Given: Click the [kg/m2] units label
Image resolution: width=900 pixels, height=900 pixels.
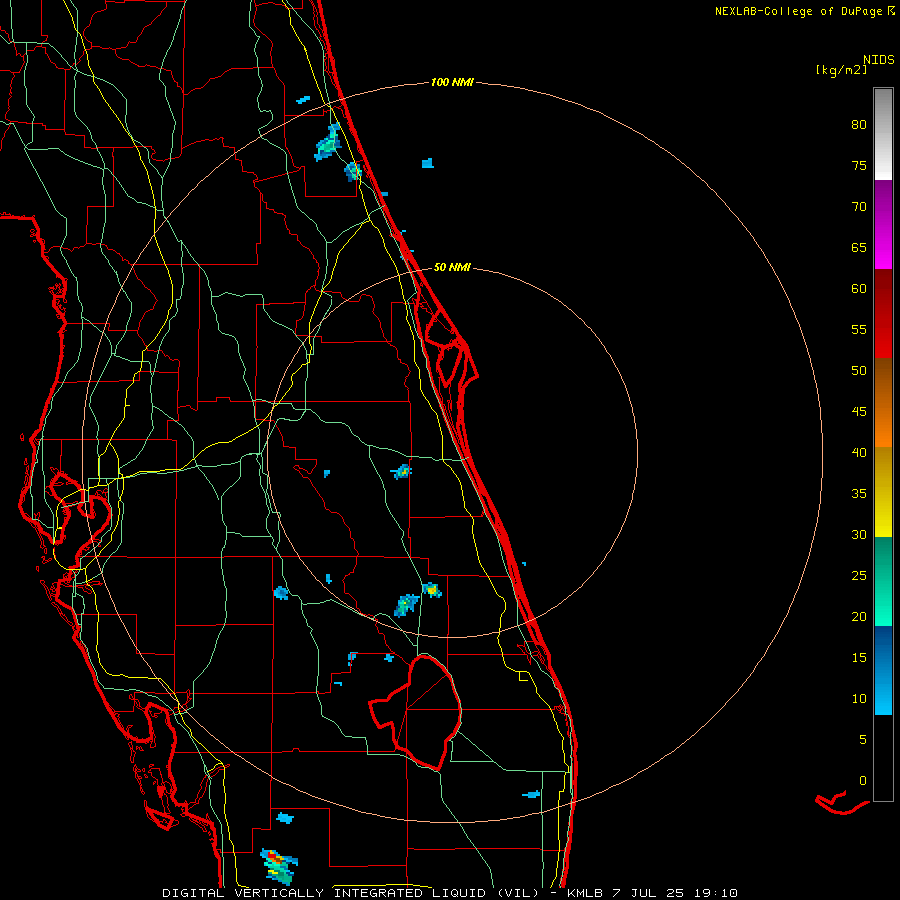Looking at the screenshot, I should click(841, 70).
